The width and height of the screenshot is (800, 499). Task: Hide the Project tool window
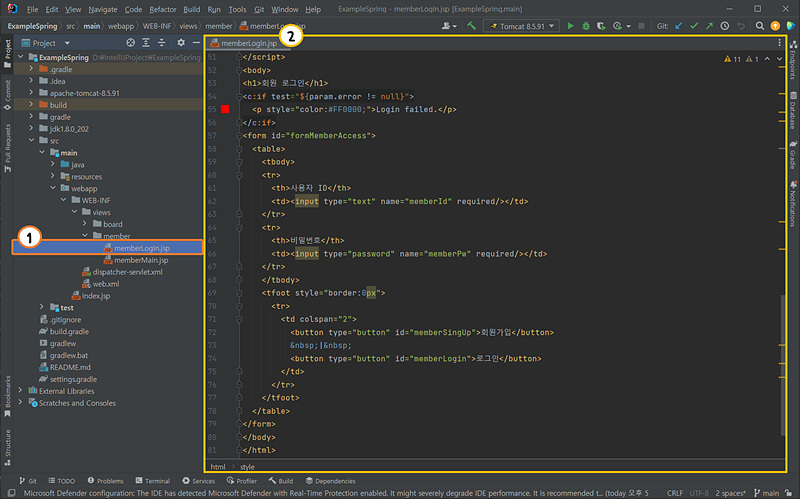tap(196, 43)
